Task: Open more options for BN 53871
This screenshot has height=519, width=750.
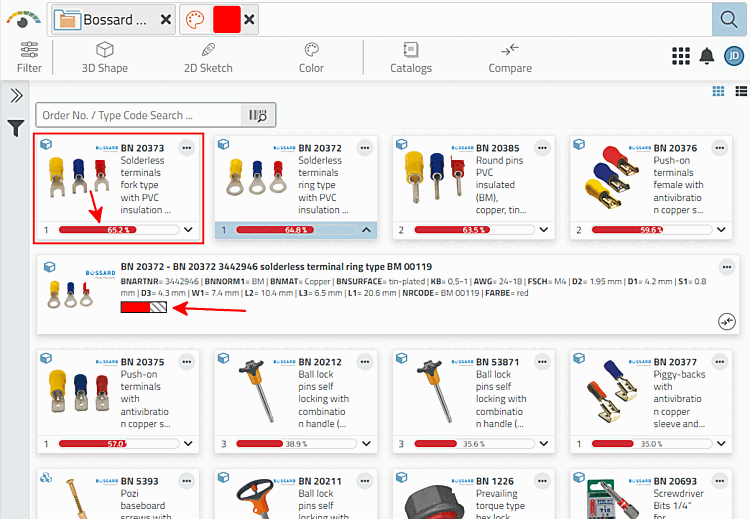Action: tap(542, 362)
